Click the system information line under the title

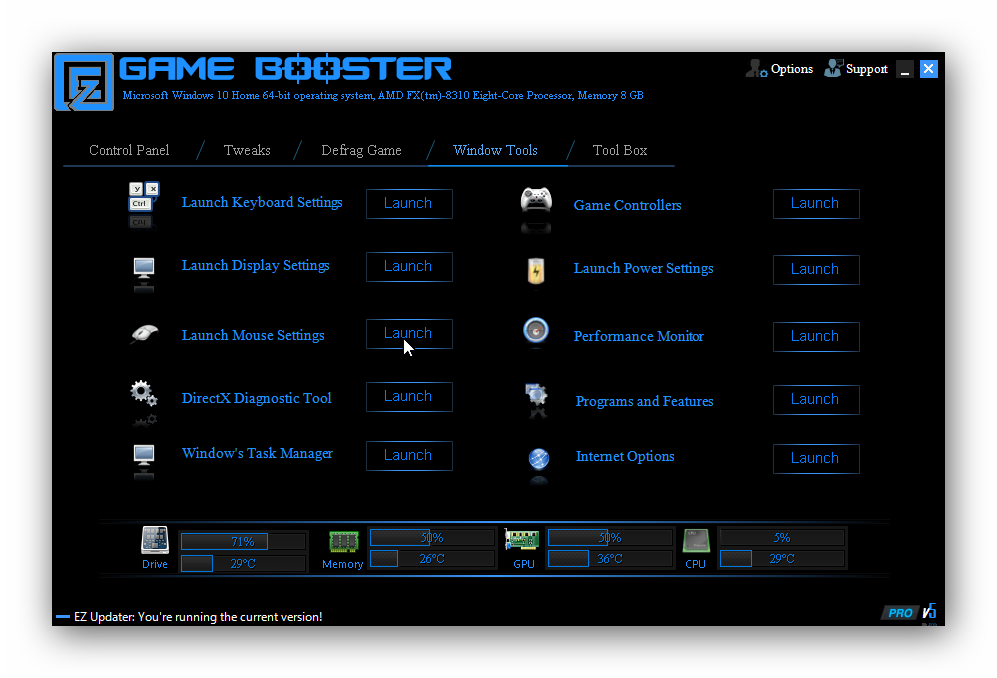pyautogui.click(x=383, y=95)
